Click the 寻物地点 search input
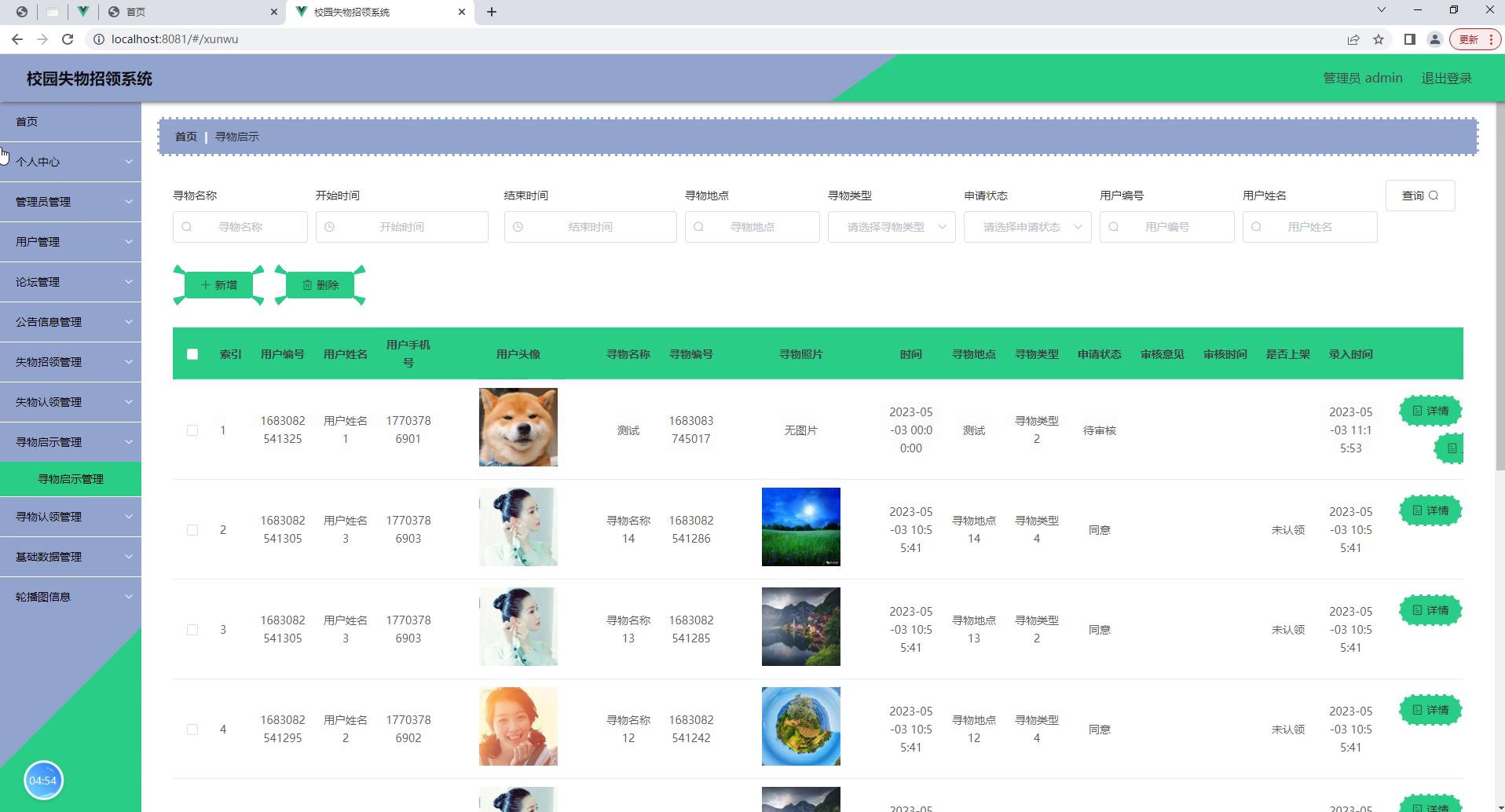The width and height of the screenshot is (1505, 812). [x=752, y=227]
